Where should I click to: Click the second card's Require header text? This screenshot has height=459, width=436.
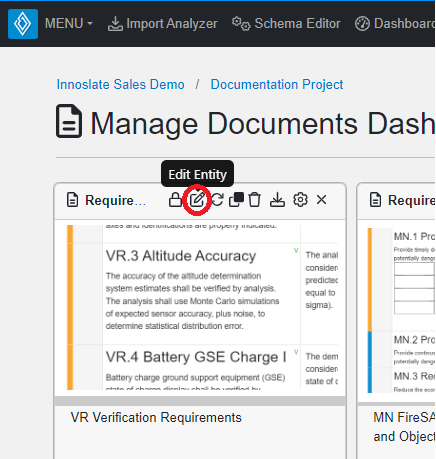412,200
